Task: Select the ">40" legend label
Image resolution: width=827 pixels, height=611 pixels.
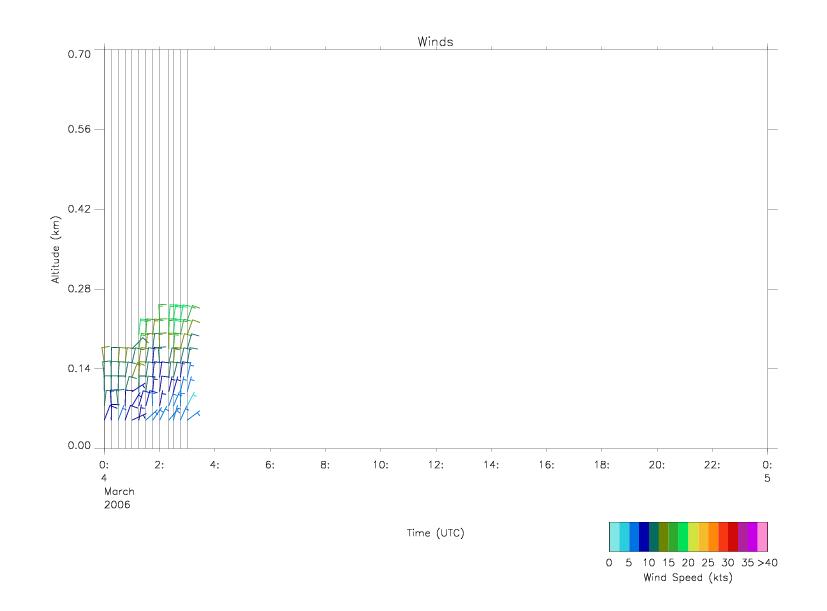Action: click(x=767, y=562)
